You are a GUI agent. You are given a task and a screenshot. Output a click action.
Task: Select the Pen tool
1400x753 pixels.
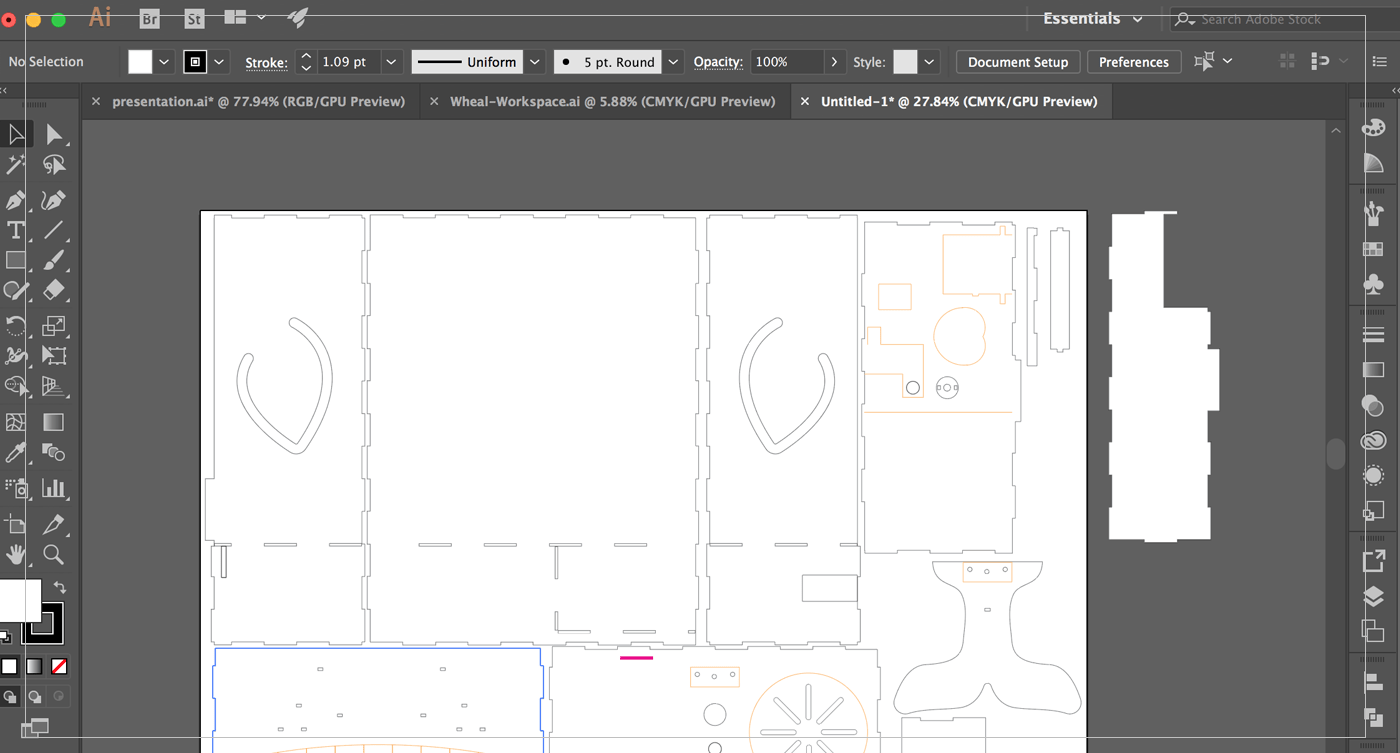click(16, 200)
